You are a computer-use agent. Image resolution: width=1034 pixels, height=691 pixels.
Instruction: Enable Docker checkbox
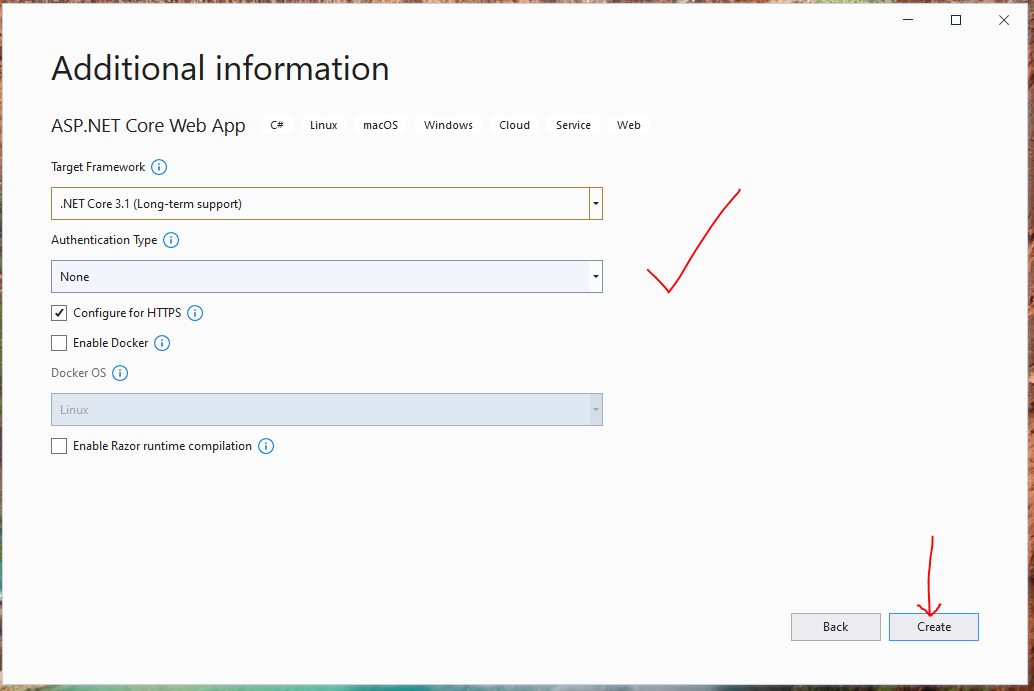[x=59, y=343]
